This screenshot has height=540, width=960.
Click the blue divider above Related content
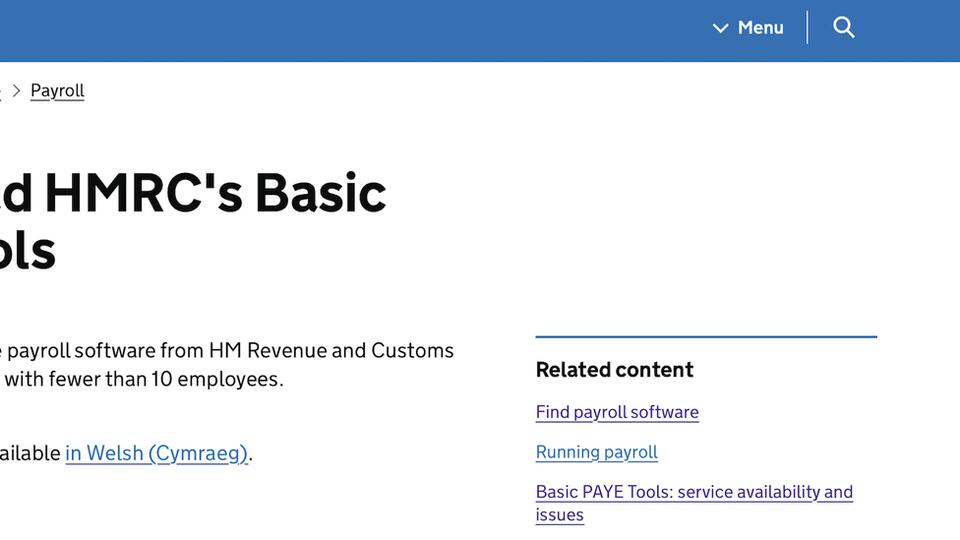(x=706, y=337)
